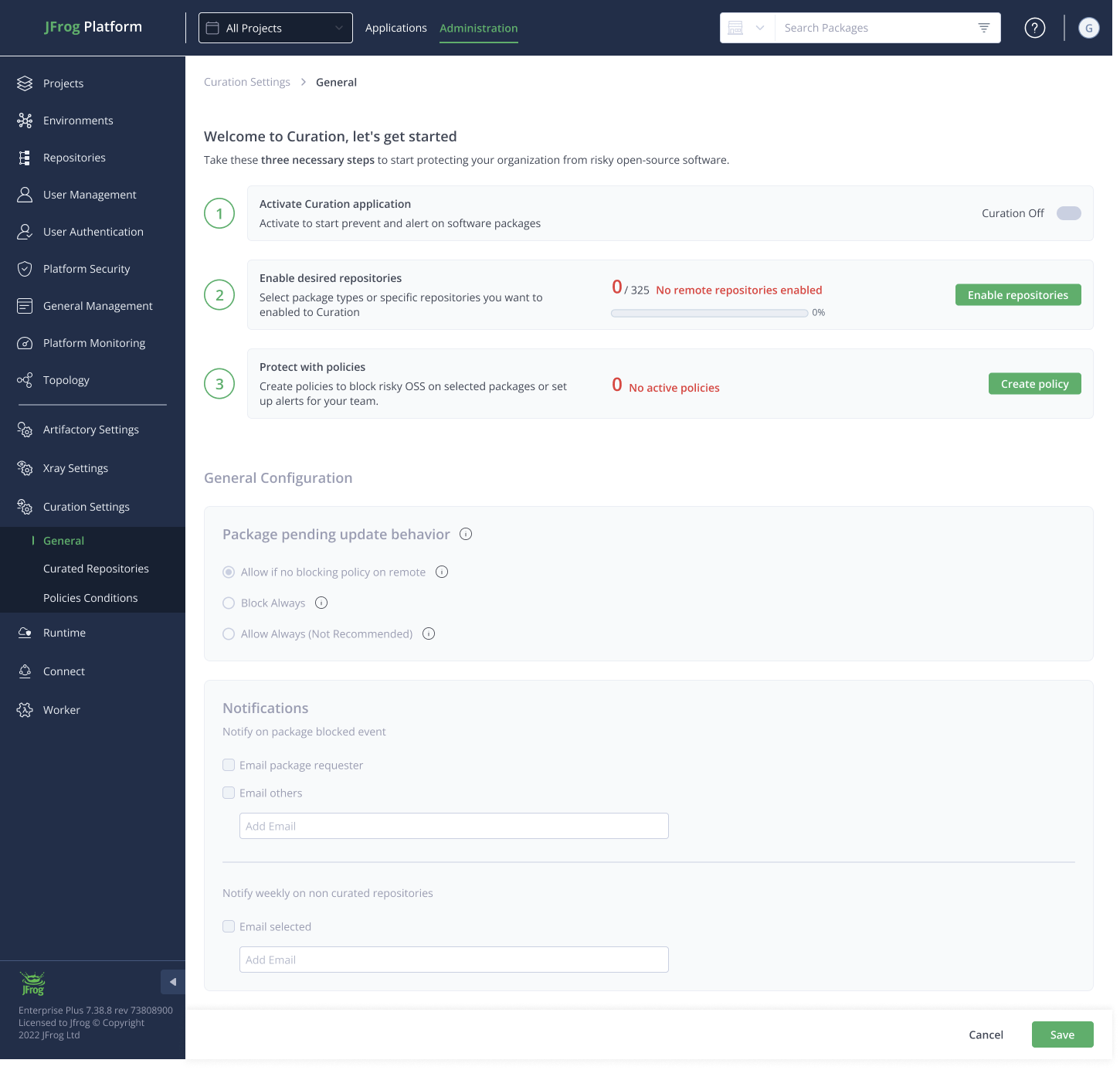Select the Topology icon
The height and width of the screenshot is (1070, 1120).
click(25, 380)
